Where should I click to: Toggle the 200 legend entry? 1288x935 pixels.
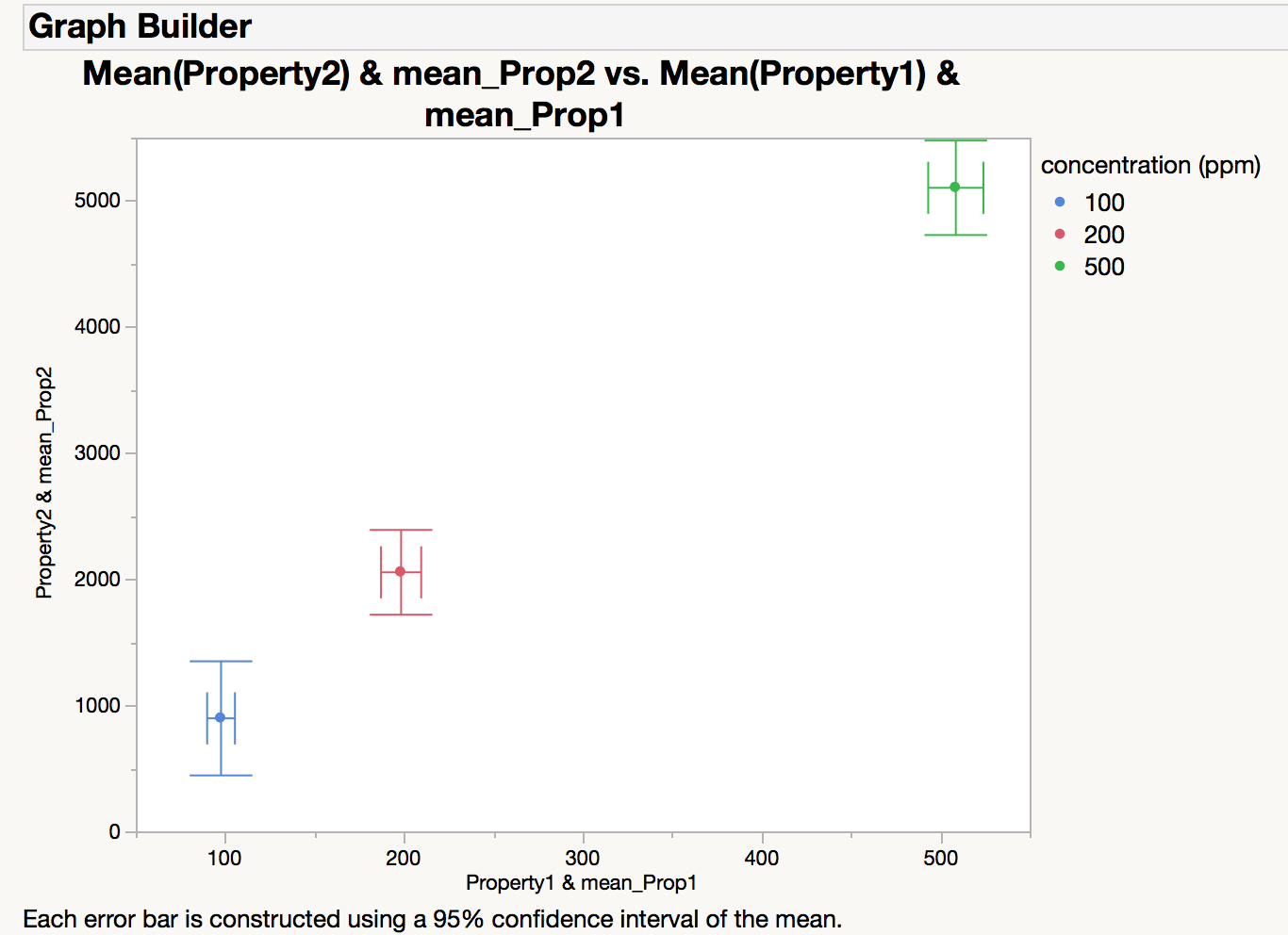click(x=1103, y=235)
